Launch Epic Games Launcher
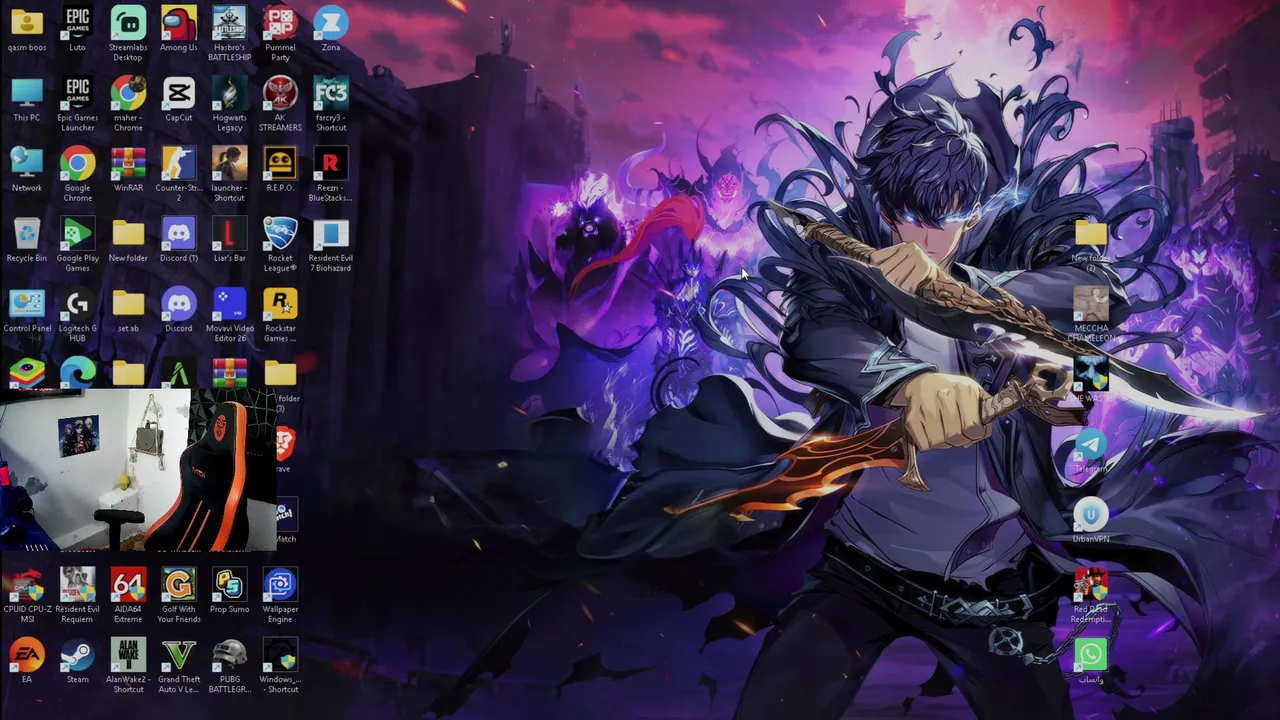This screenshot has width=1280, height=720. click(x=77, y=103)
